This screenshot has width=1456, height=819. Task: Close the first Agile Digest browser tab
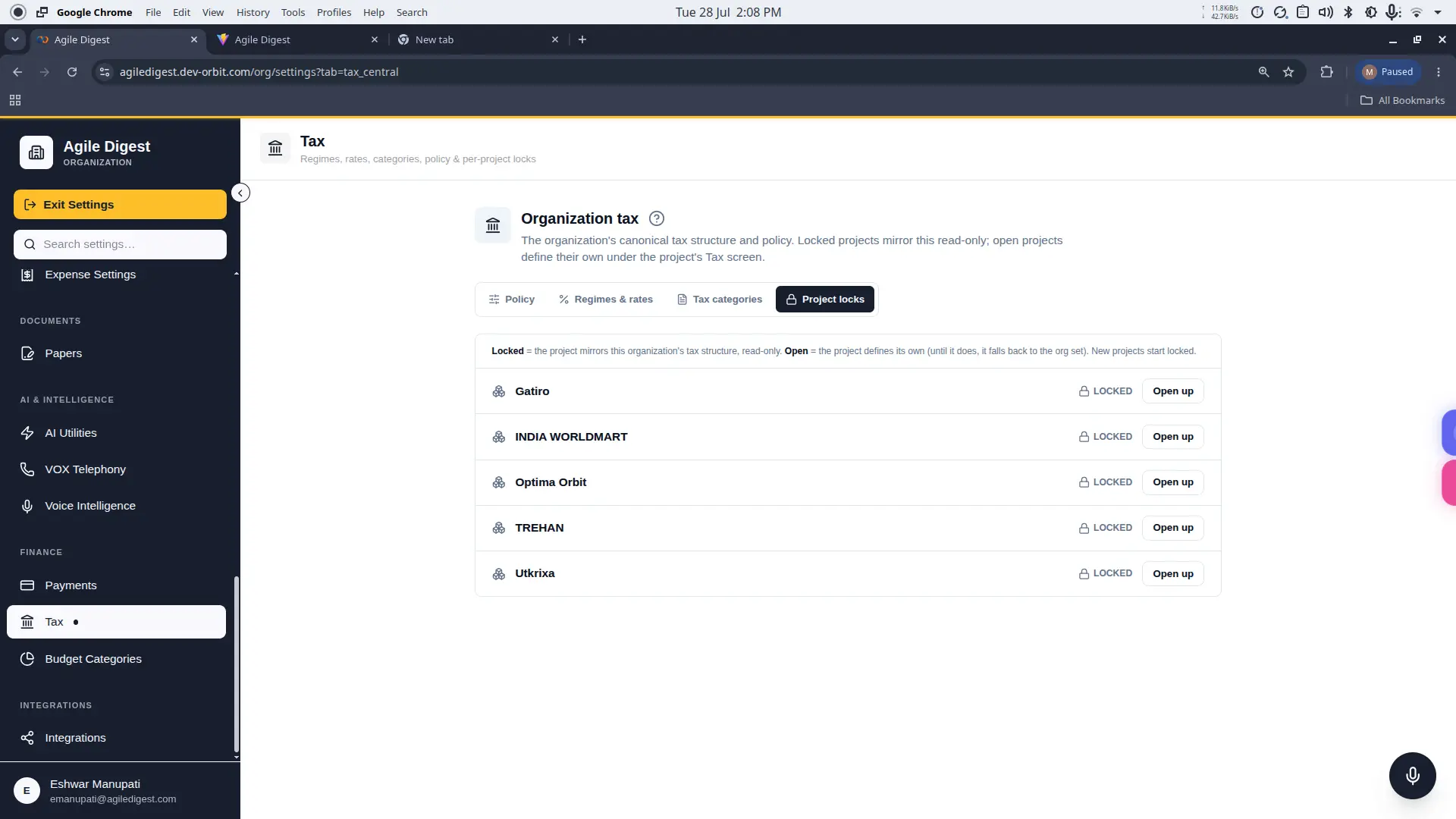pos(194,39)
